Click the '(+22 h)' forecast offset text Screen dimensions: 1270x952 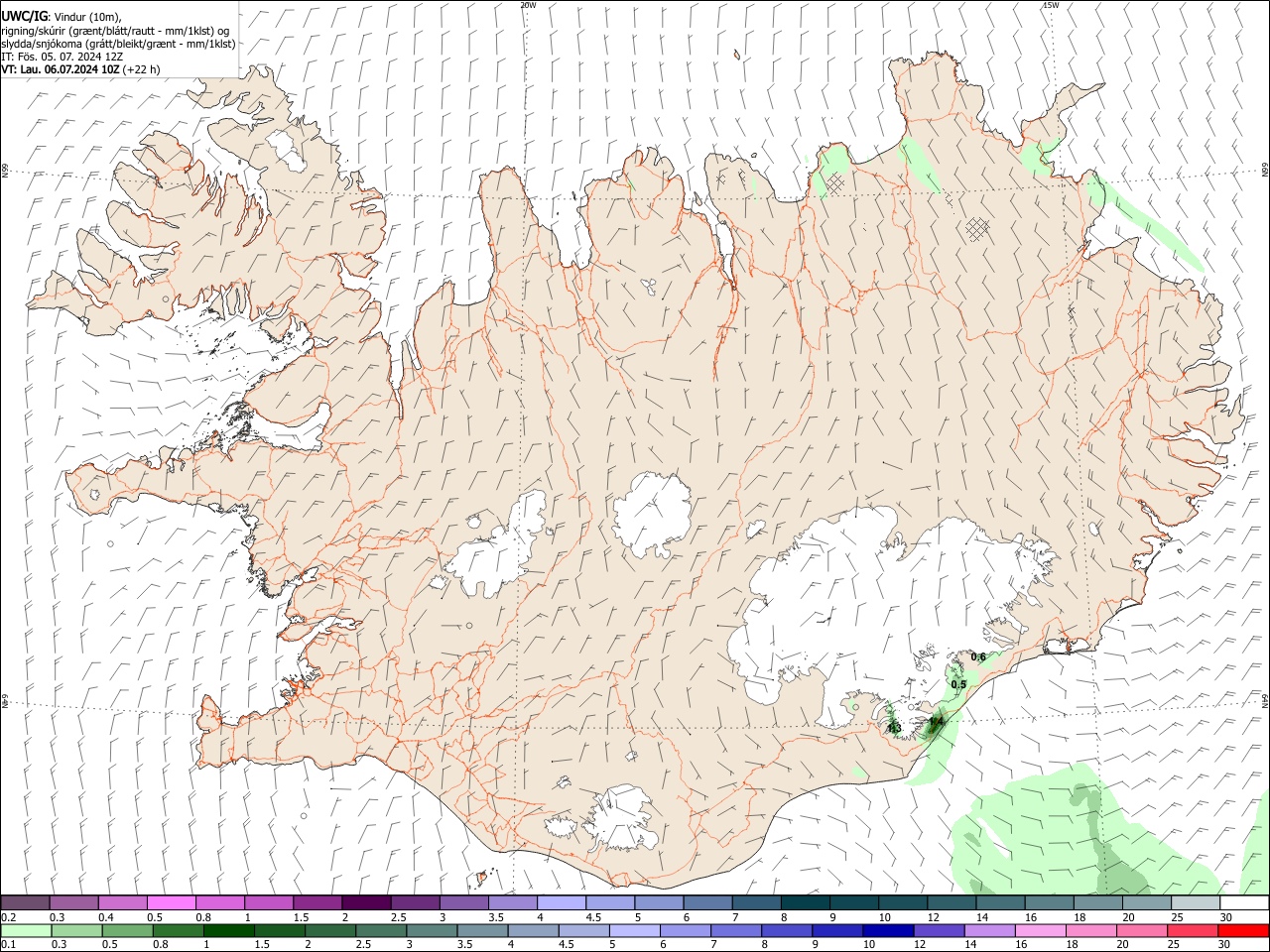pyautogui.click(x=142, y=69)
